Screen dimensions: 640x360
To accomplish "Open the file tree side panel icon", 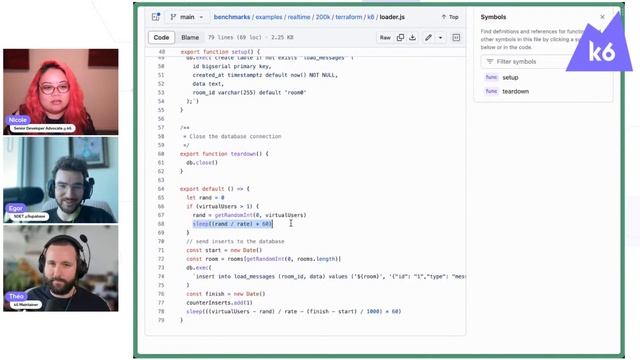I will tap(156, 17).
